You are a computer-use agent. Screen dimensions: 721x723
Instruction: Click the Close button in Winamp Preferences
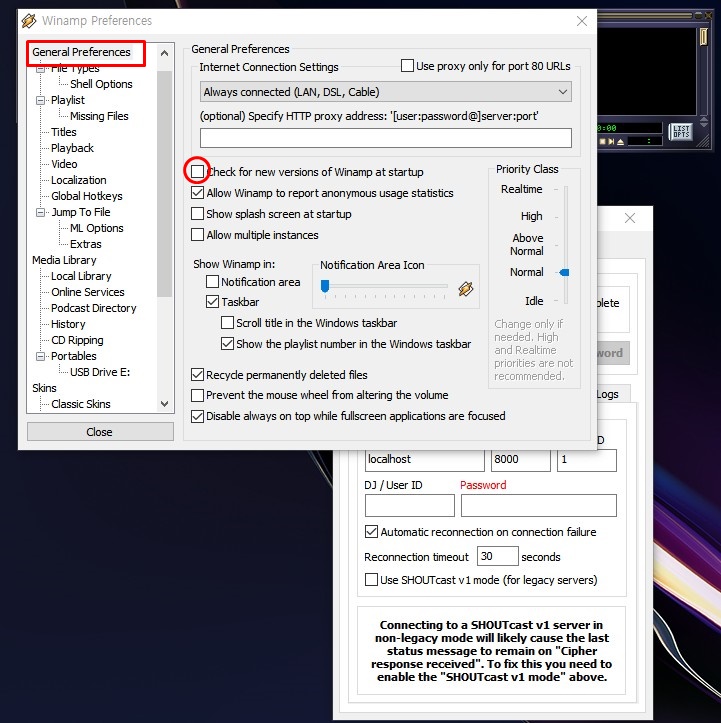(x=100, y=432)
